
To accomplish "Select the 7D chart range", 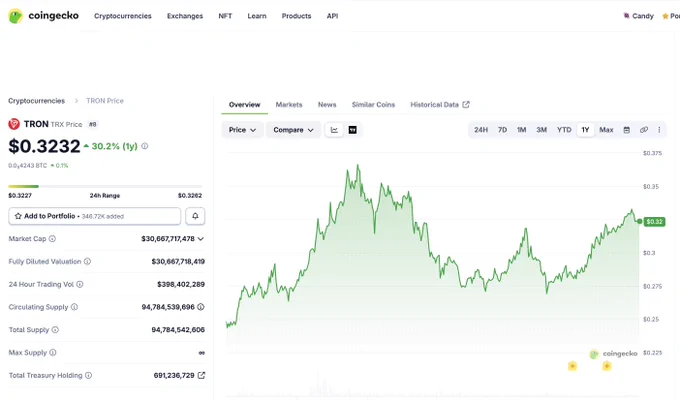I will point(502,130).
